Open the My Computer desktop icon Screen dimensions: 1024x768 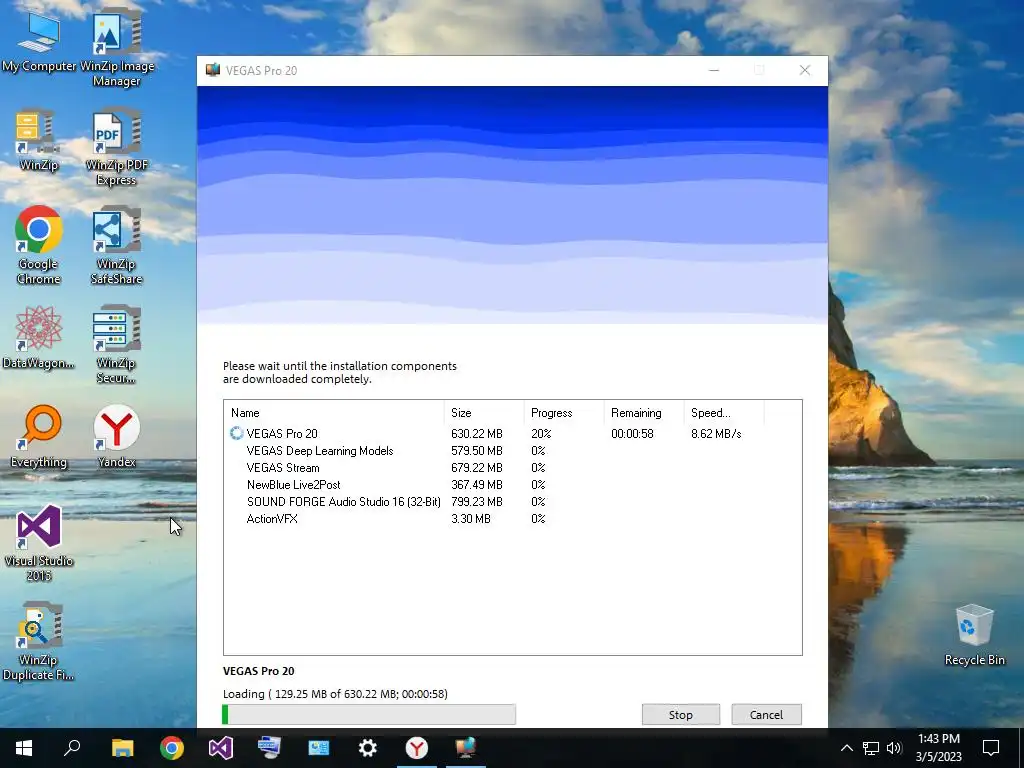tap(39, 42)
